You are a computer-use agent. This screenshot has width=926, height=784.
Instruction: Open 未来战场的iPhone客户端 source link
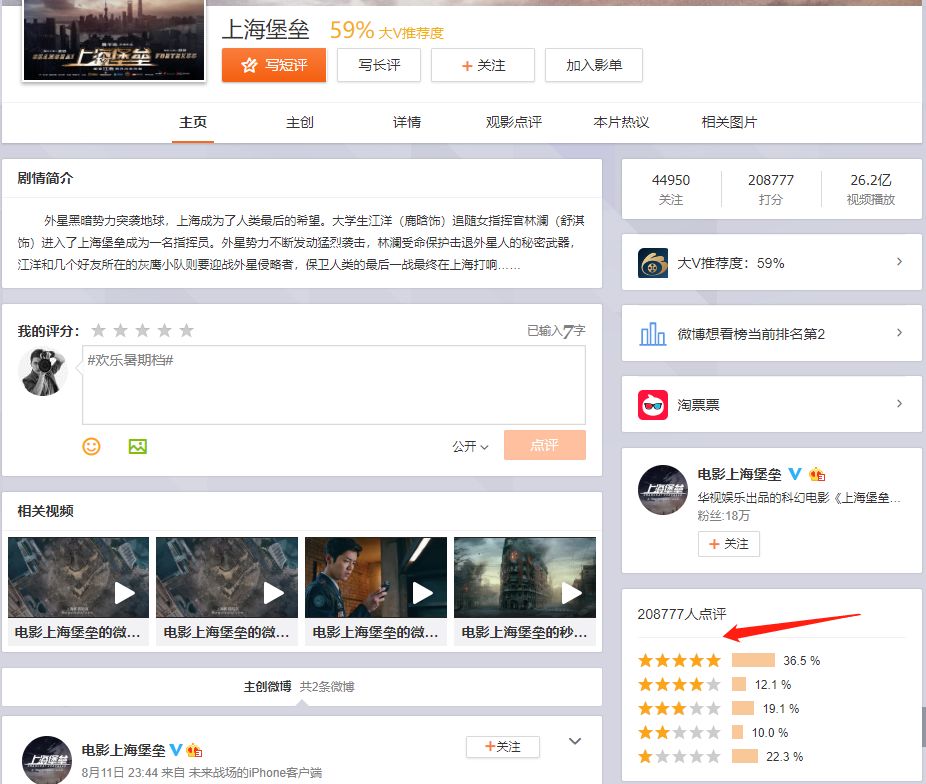coord(255,772)
